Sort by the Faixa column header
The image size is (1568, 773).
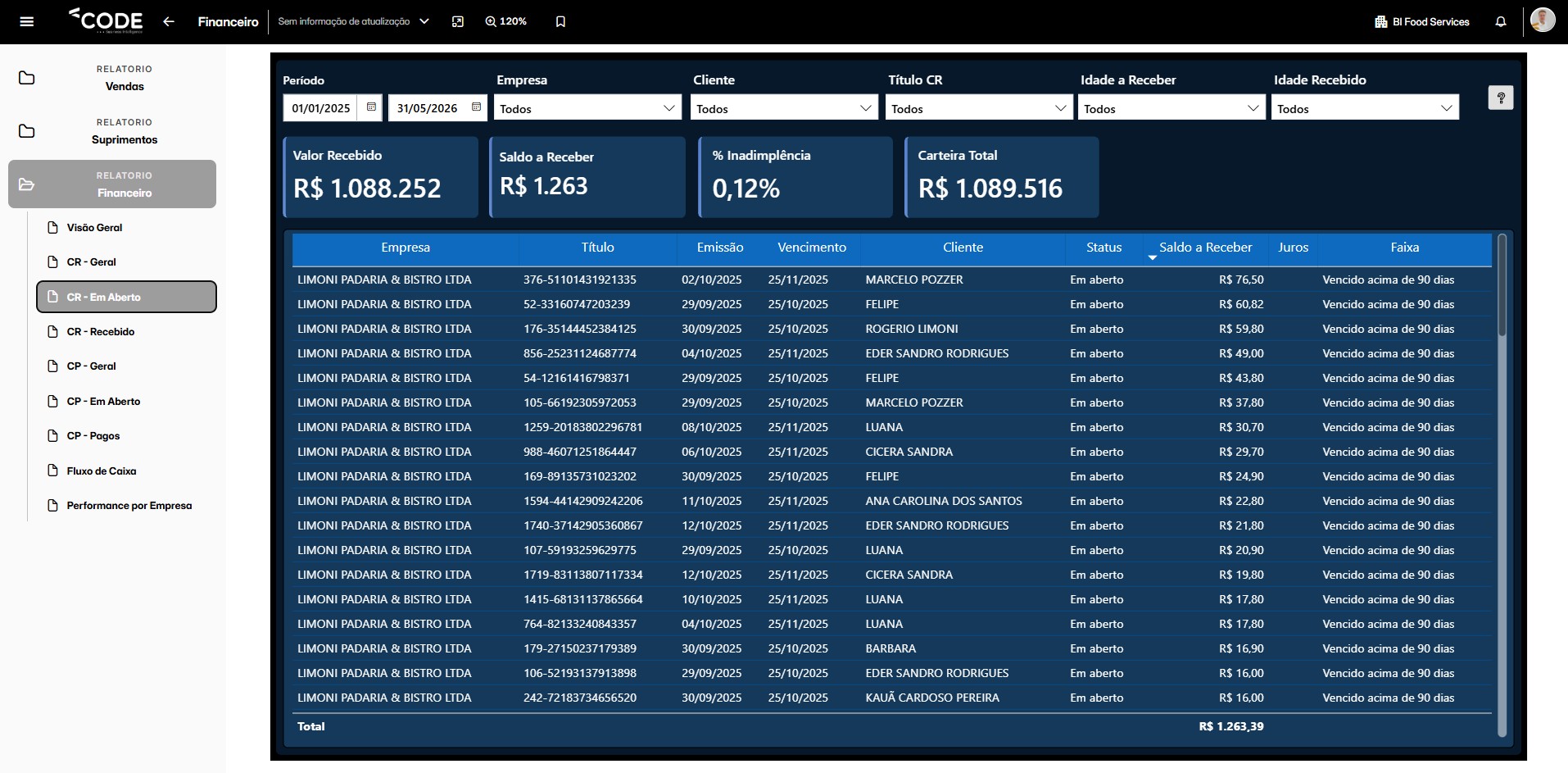pyautogui.click(x=1404, y=248)
